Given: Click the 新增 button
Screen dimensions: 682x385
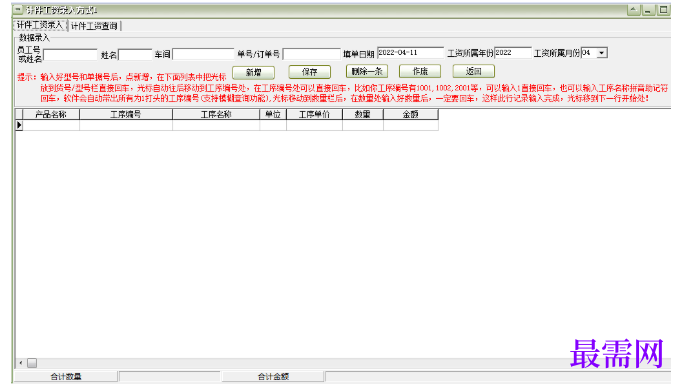Looking at the screenshot, I should [x=254, y=72].
